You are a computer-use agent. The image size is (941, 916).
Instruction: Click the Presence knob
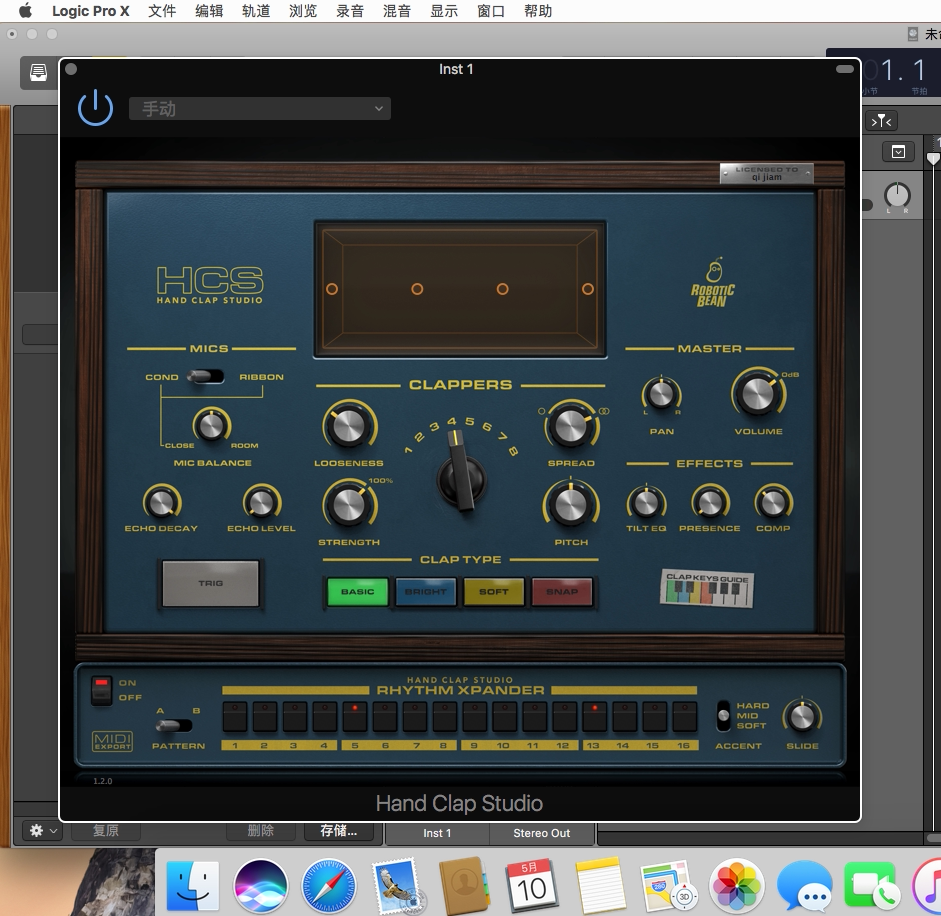(x=710, y=502)
